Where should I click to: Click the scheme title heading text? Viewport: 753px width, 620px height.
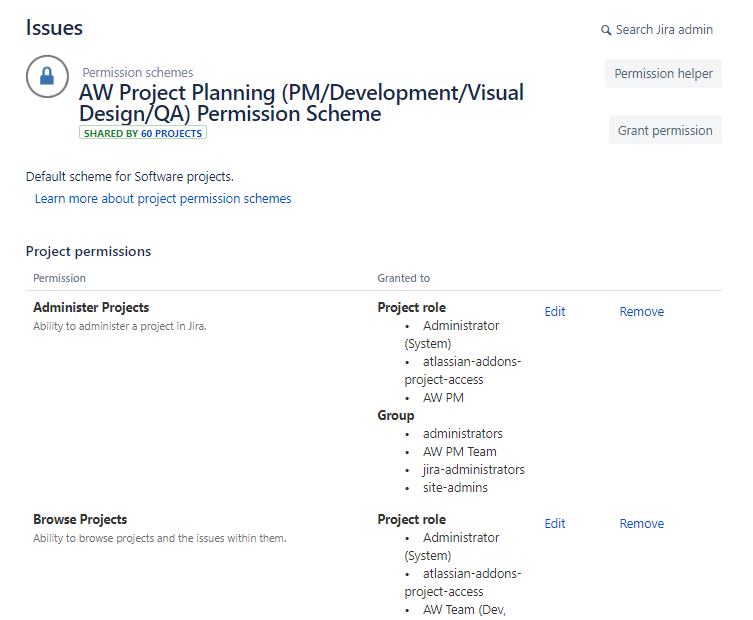pyautogui.click(x=301, y=103)
